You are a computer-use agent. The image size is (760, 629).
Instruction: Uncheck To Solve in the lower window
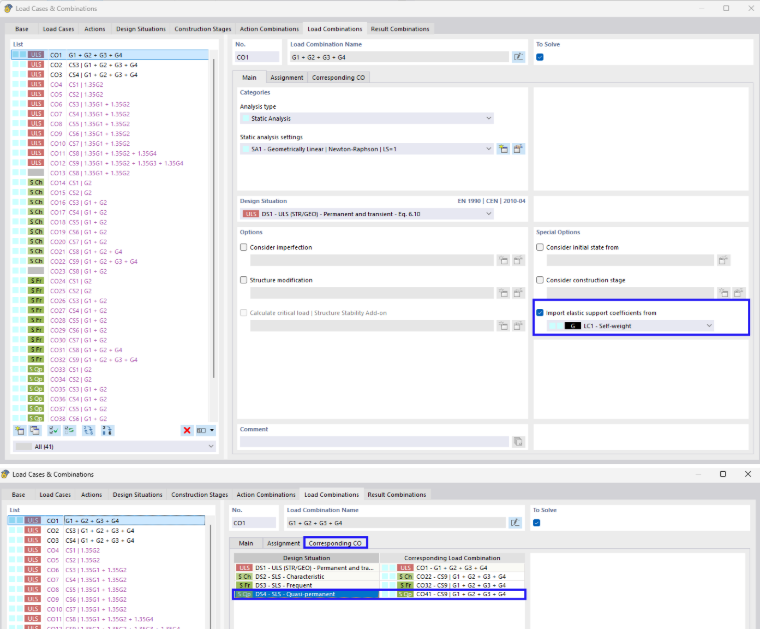537,523
